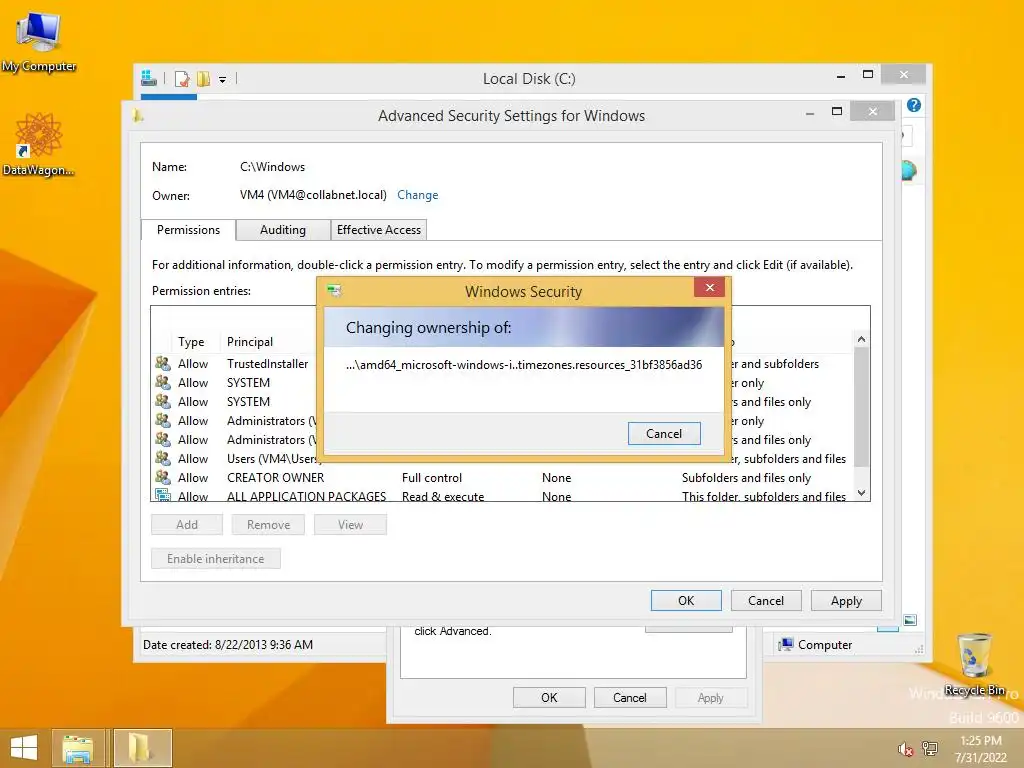Select the folder window taskbar button
Image resolution: width=1024 pixels, height=768 pixels.
142,748
